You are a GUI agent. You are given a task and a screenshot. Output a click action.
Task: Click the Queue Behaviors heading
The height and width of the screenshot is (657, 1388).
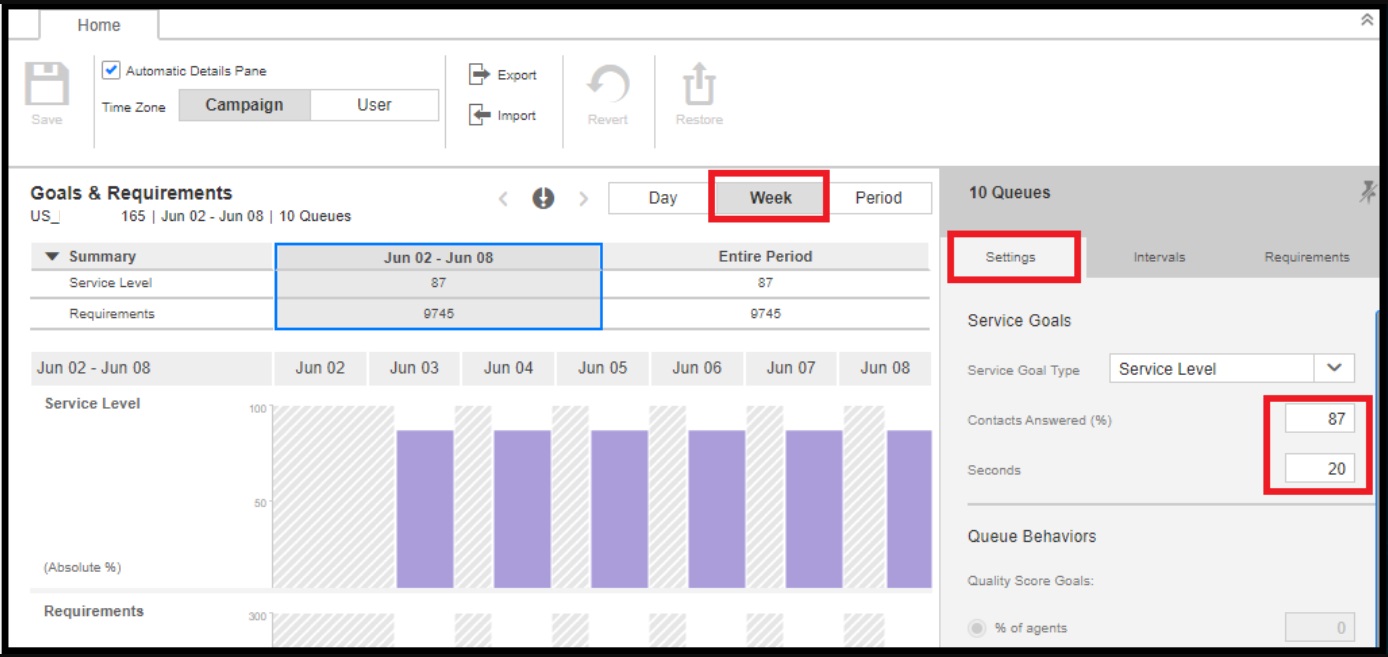tap(1031, 536)
